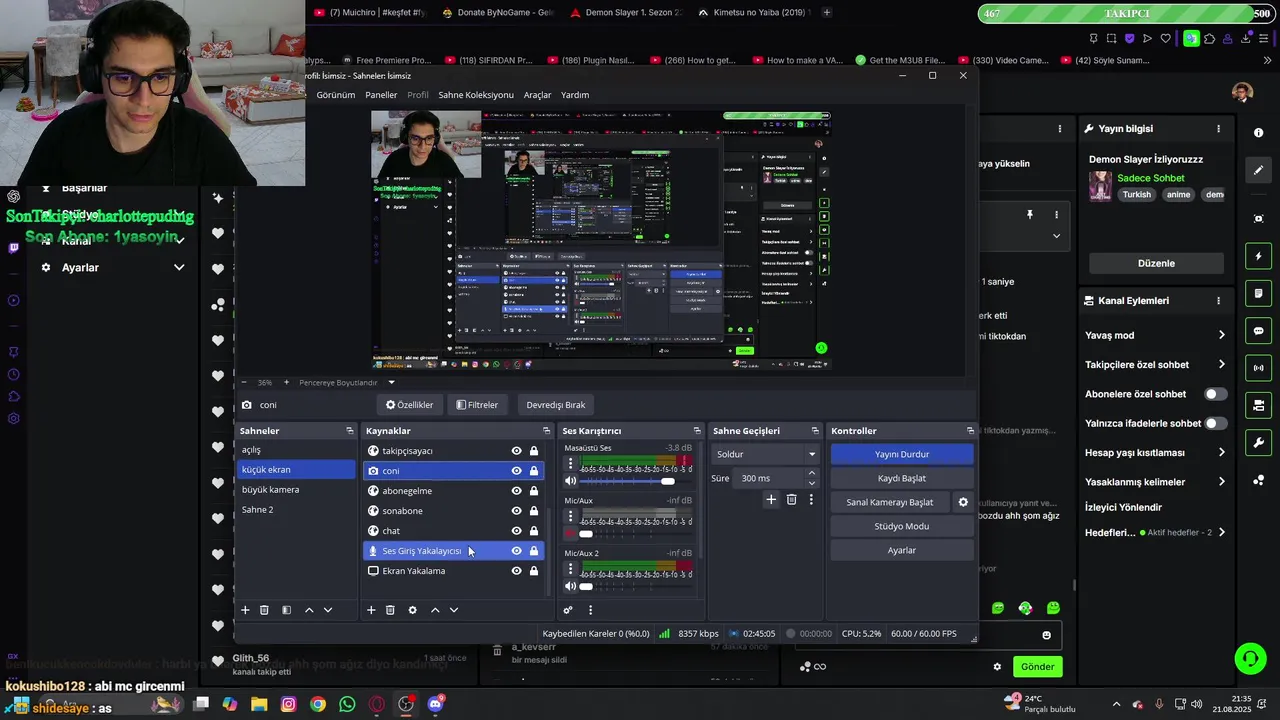1280x720 pixels.
Task: Remove scene transition with trash icon
Action: [791, 499]
